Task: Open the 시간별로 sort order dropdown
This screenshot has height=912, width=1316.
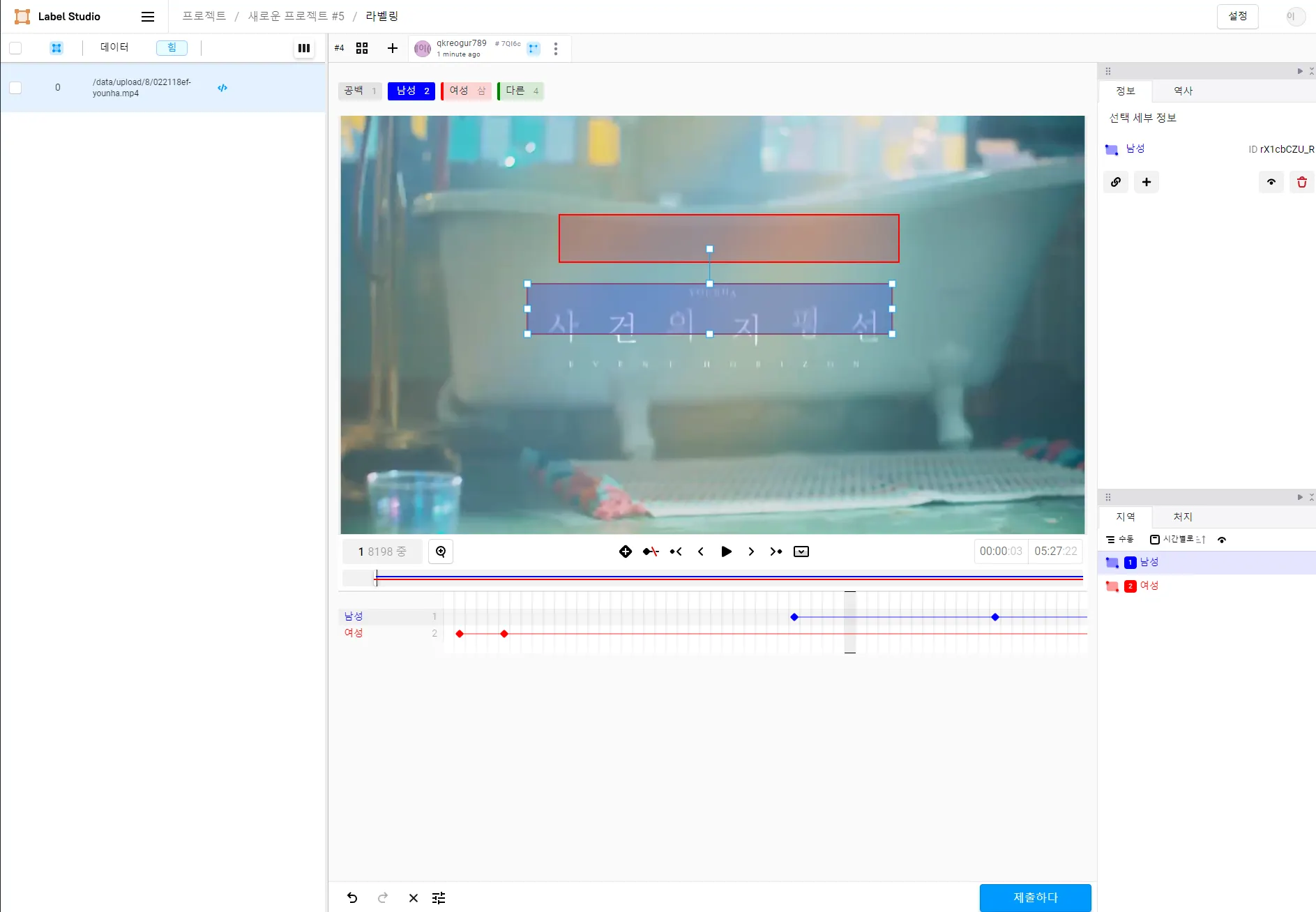Action: point(1178,540)
